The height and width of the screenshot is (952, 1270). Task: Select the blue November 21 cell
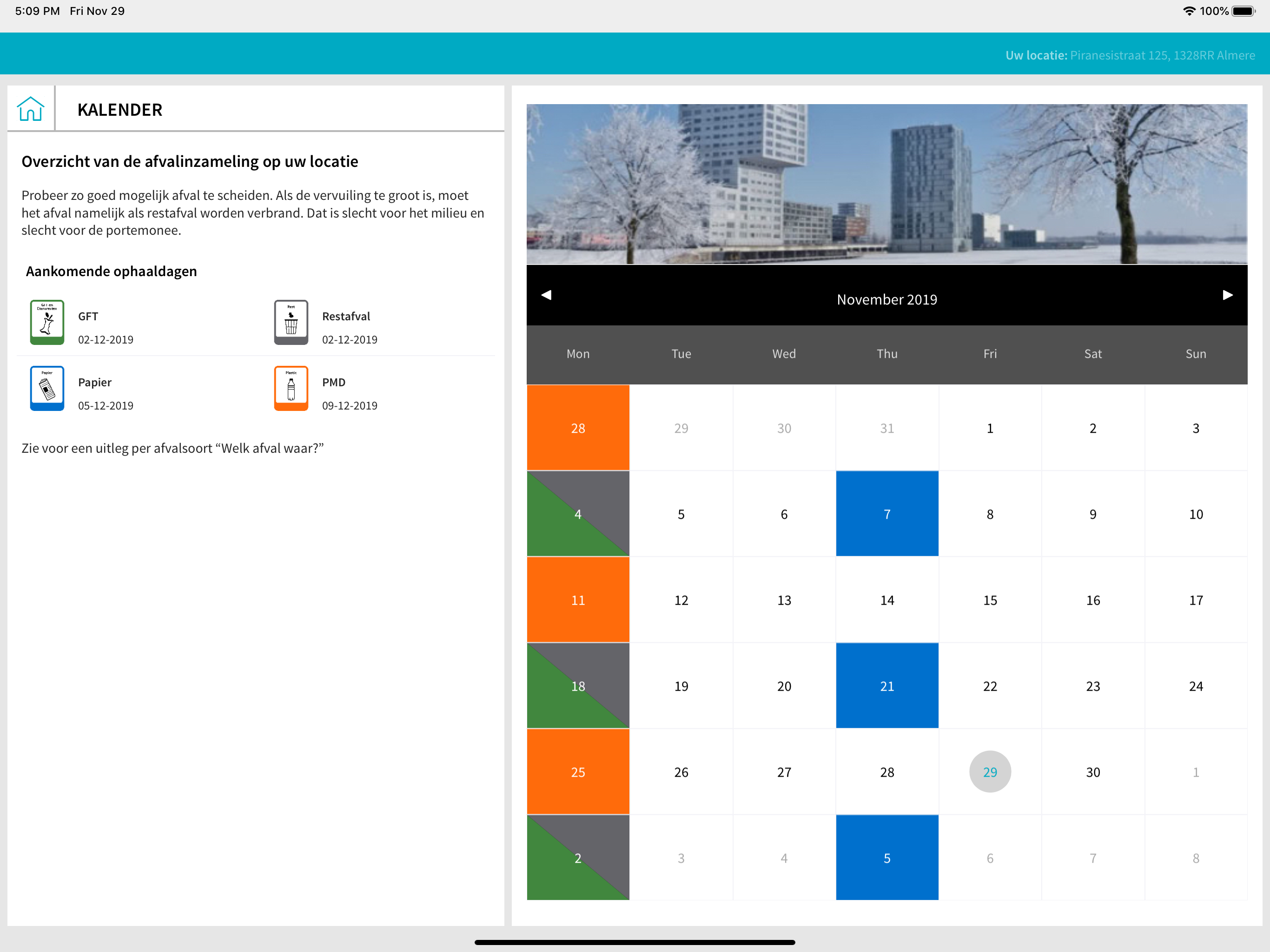[886, 686]
